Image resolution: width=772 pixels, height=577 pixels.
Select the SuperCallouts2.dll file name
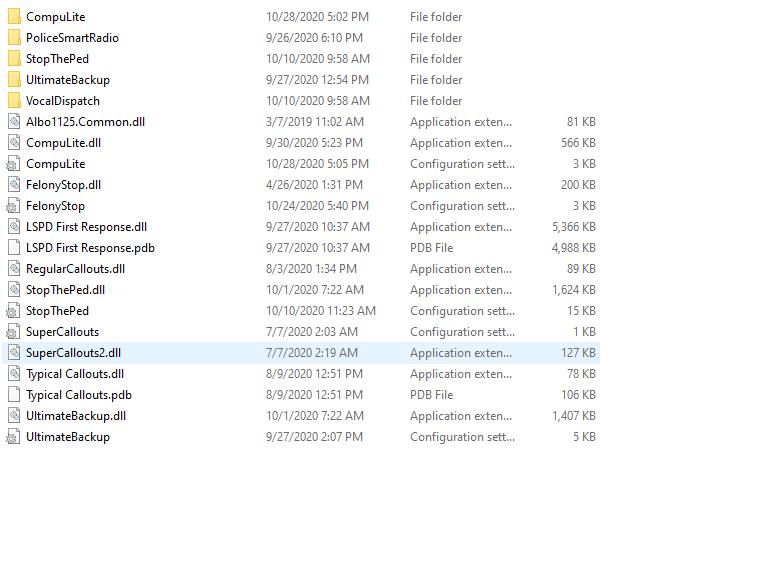point(73,353)
